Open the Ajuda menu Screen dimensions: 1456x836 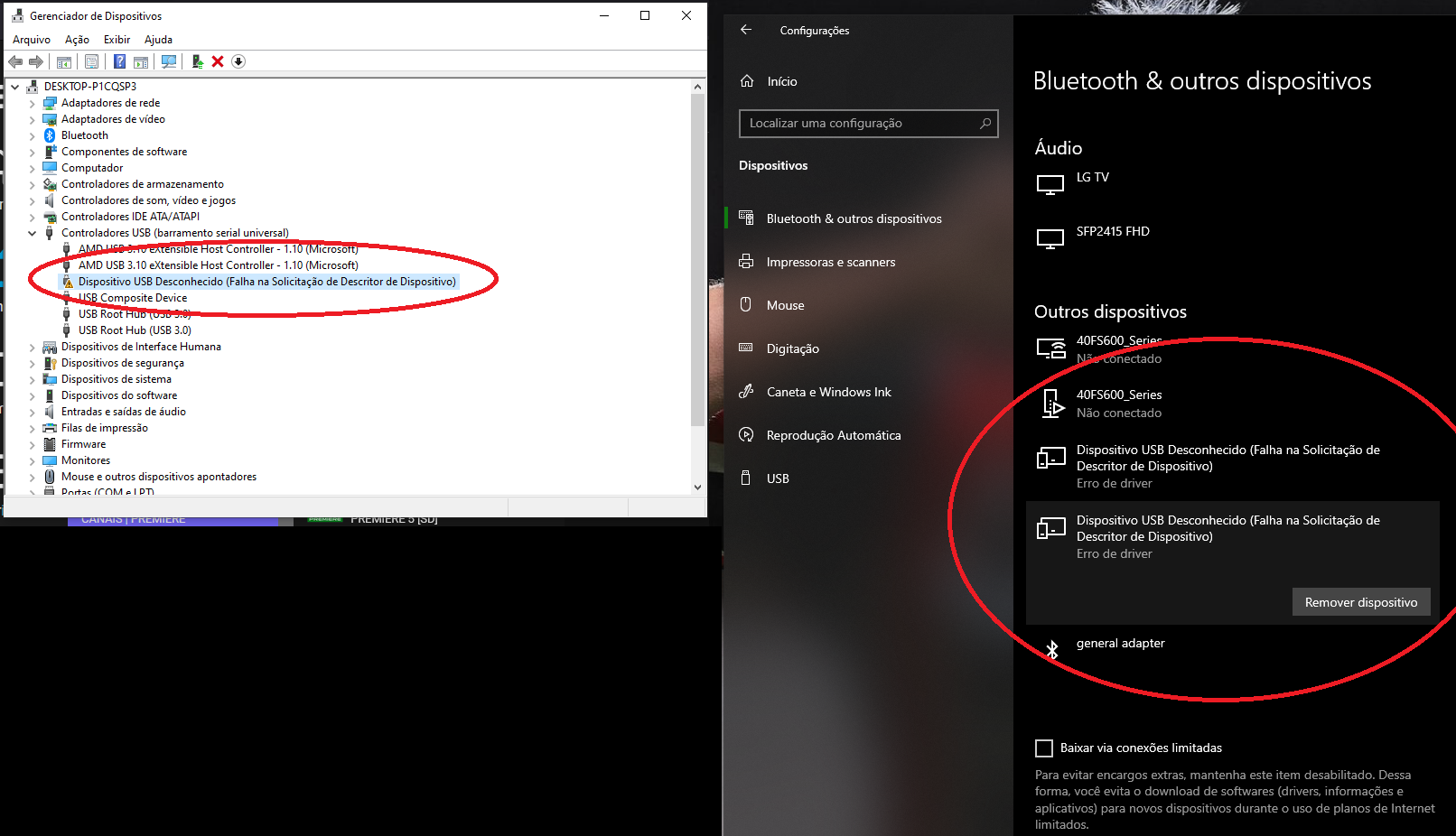[158, 40]
